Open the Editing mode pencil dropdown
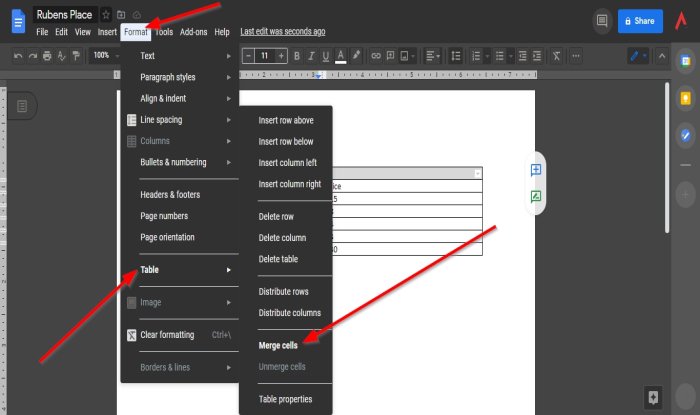700x415 pixels. (x=638, y=56)
